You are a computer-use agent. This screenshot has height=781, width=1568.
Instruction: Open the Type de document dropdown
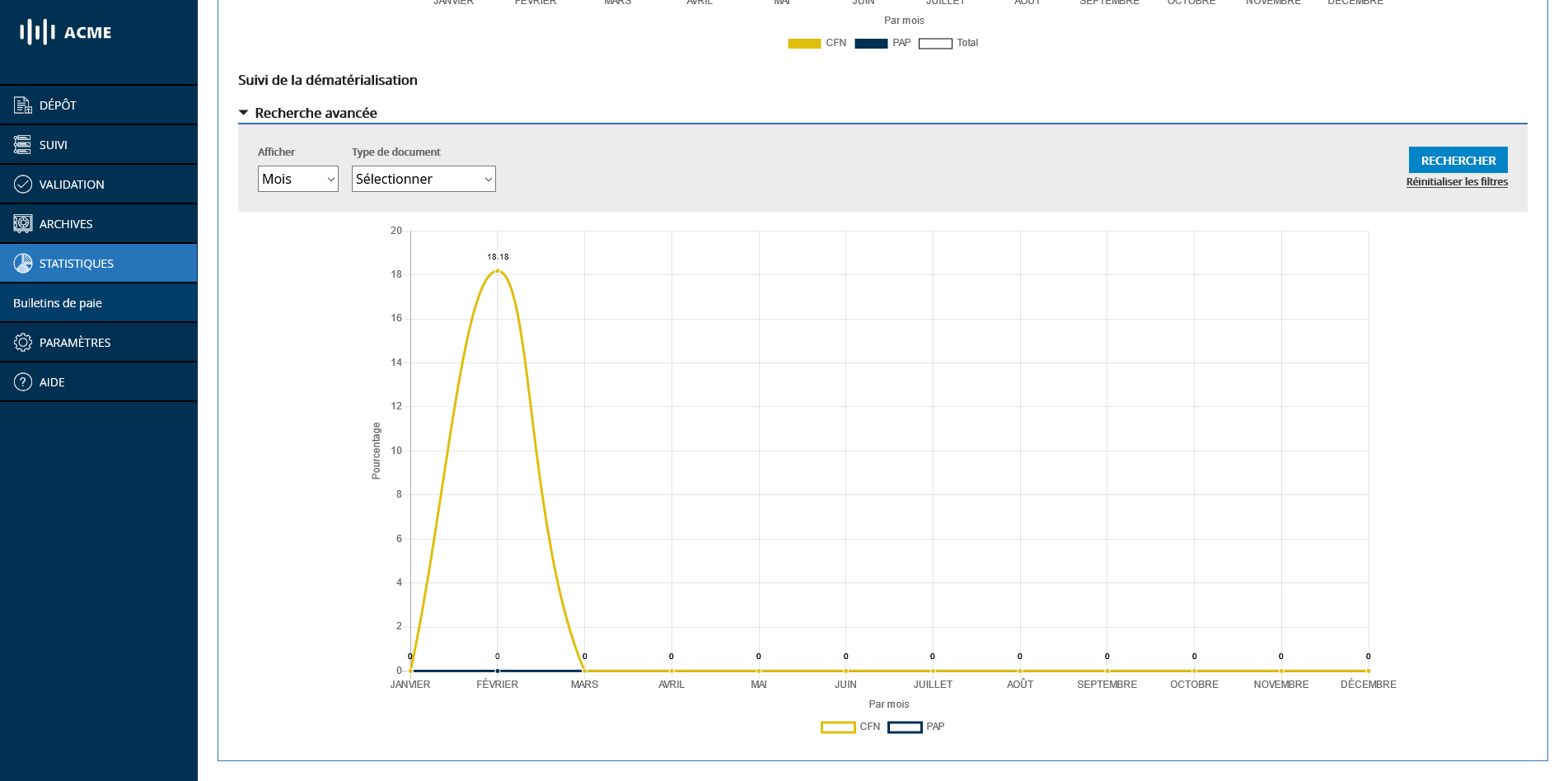[424, 179]
